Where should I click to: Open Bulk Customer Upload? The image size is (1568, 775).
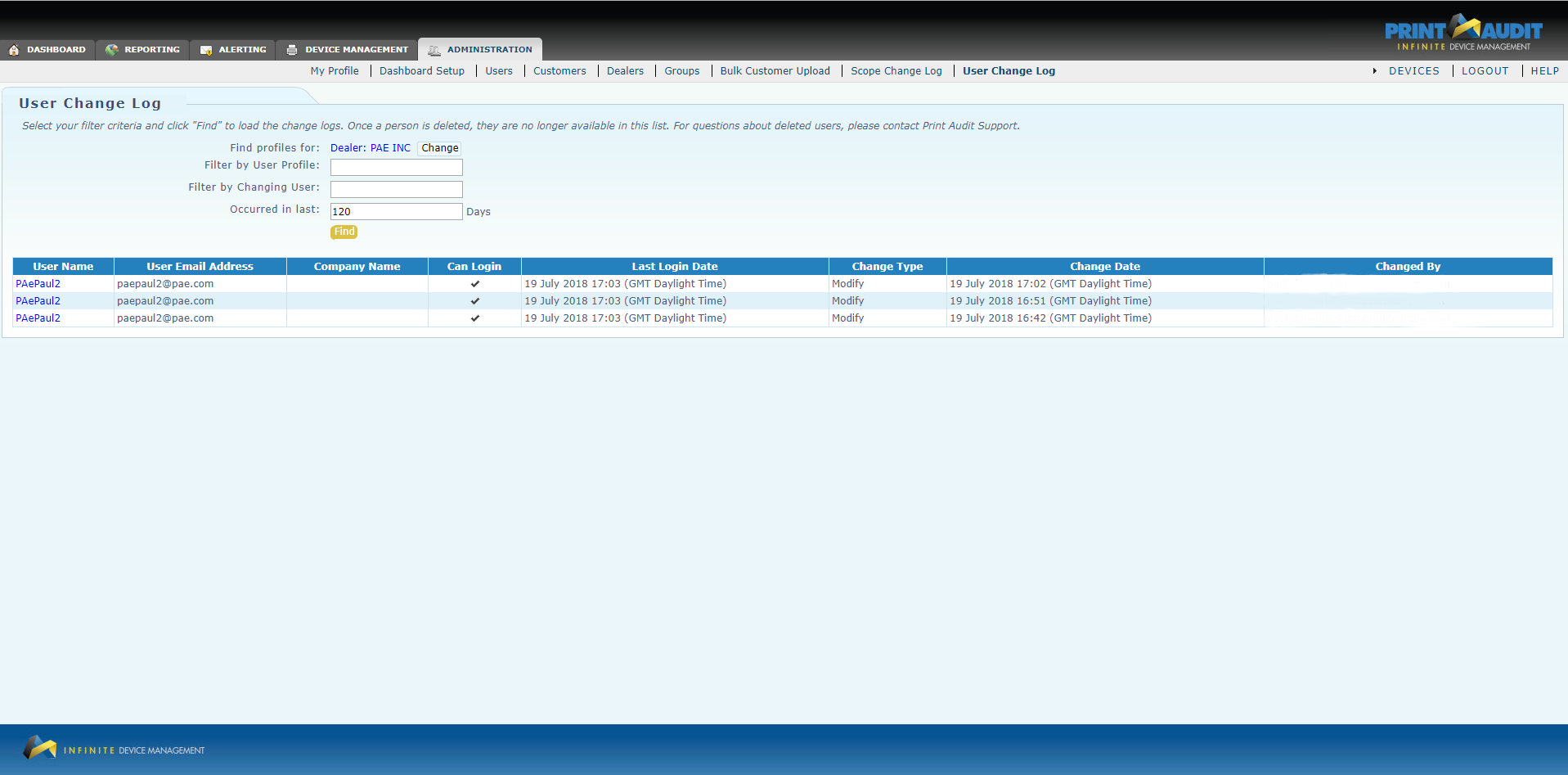click(775, 71)
